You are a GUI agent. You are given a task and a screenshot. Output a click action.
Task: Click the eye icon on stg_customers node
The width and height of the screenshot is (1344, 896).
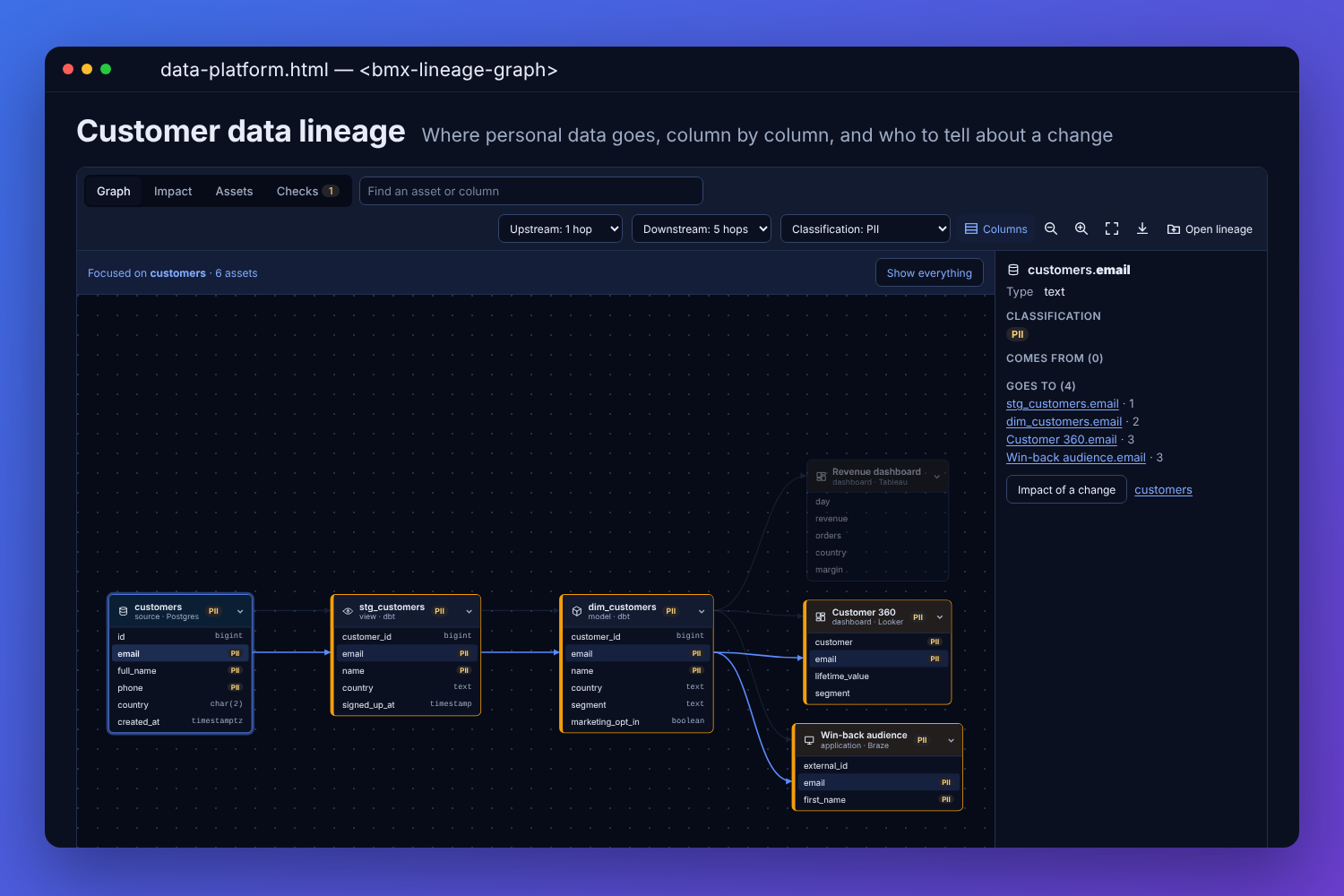[348, 611]
